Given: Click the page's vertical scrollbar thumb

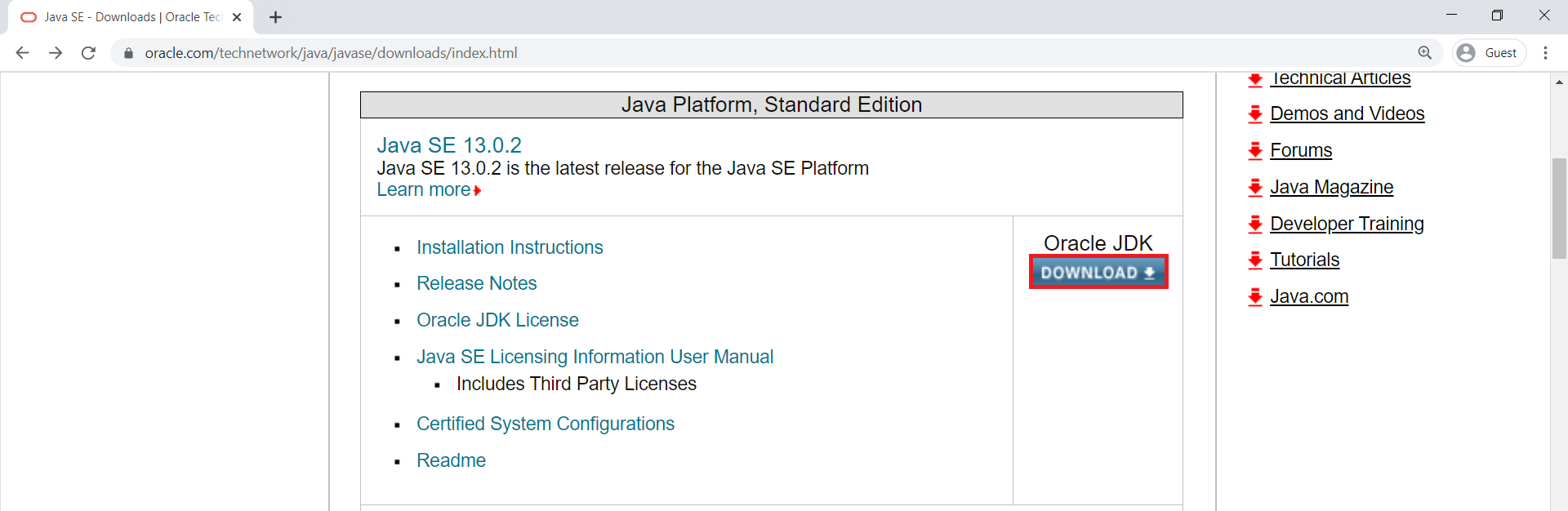Looking at the screenshot, I should [1559, 208].
